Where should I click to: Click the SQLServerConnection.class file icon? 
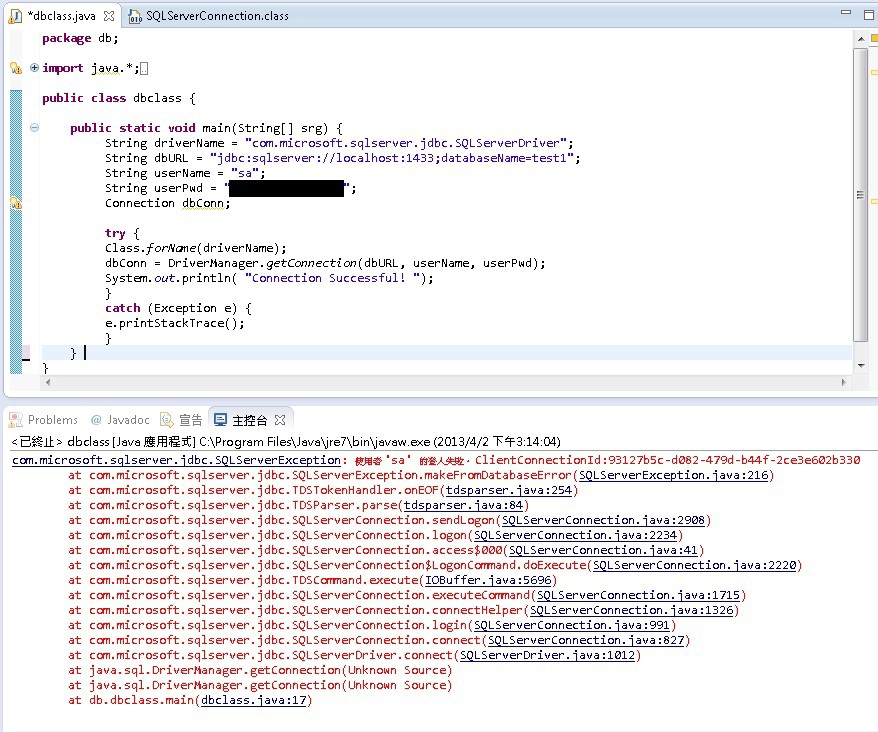pos(134,16)
